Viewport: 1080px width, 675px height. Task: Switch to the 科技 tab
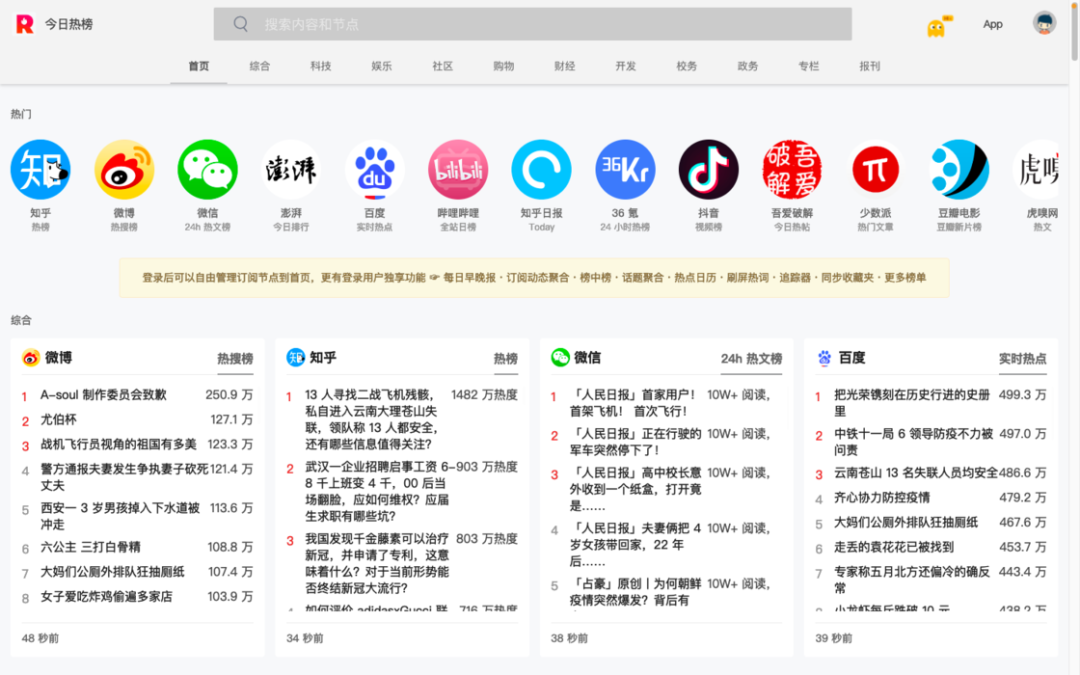tap(320, 66)
